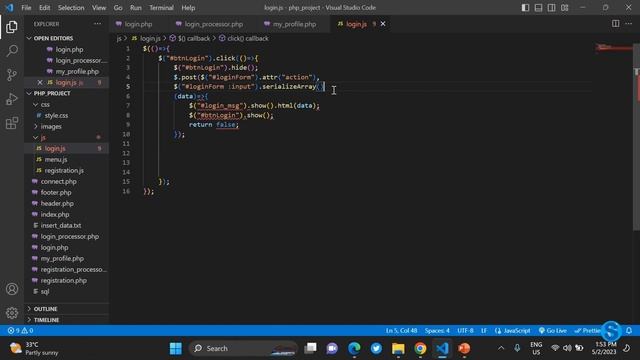Change UTF-8 file encoding
The width and height of the screenshot is (640, 360).
465,331
